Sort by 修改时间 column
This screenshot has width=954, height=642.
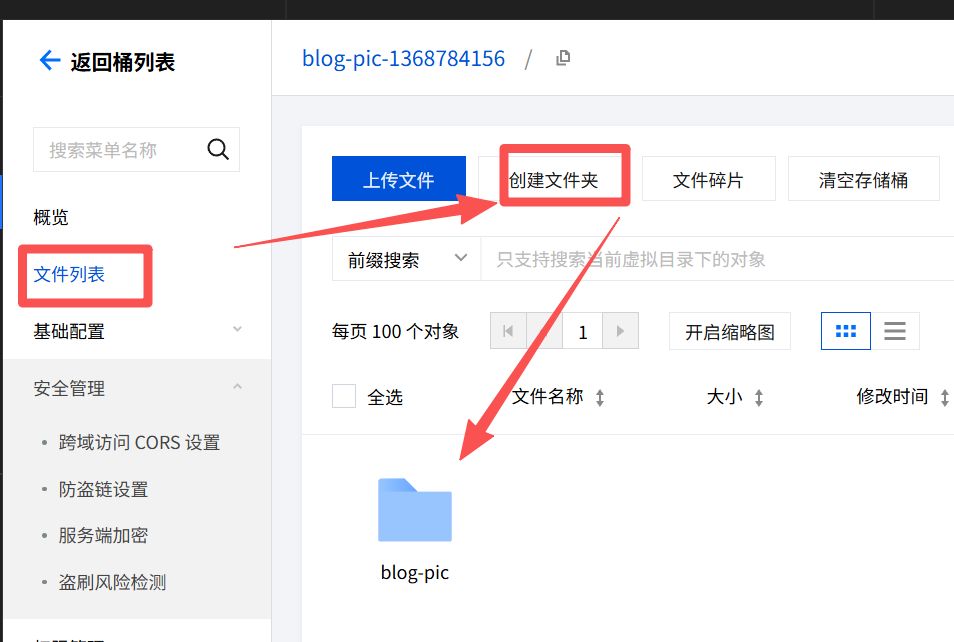click(x=944, y=397)
